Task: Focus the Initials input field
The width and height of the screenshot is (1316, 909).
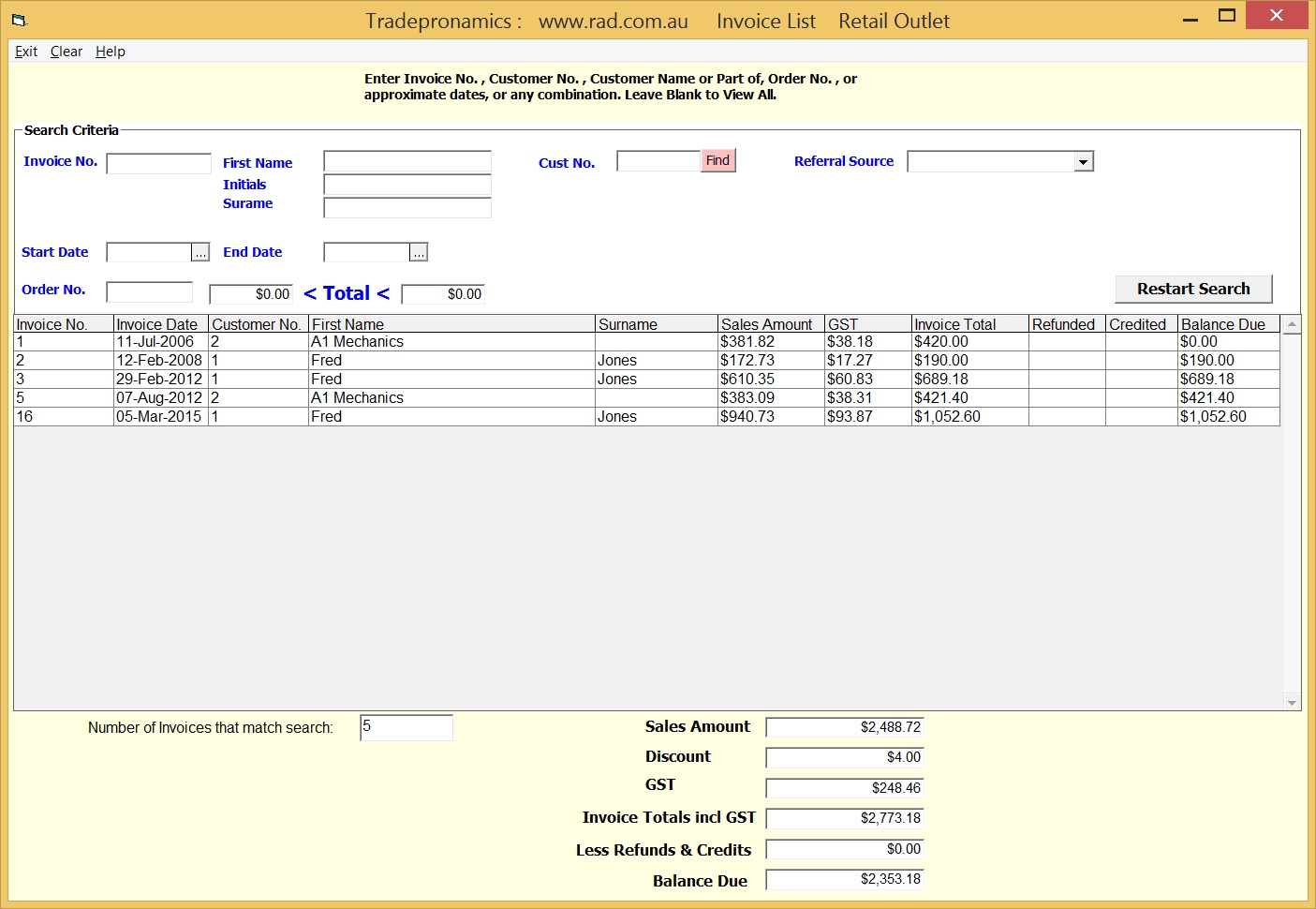Action: click(x=407, y=185)
